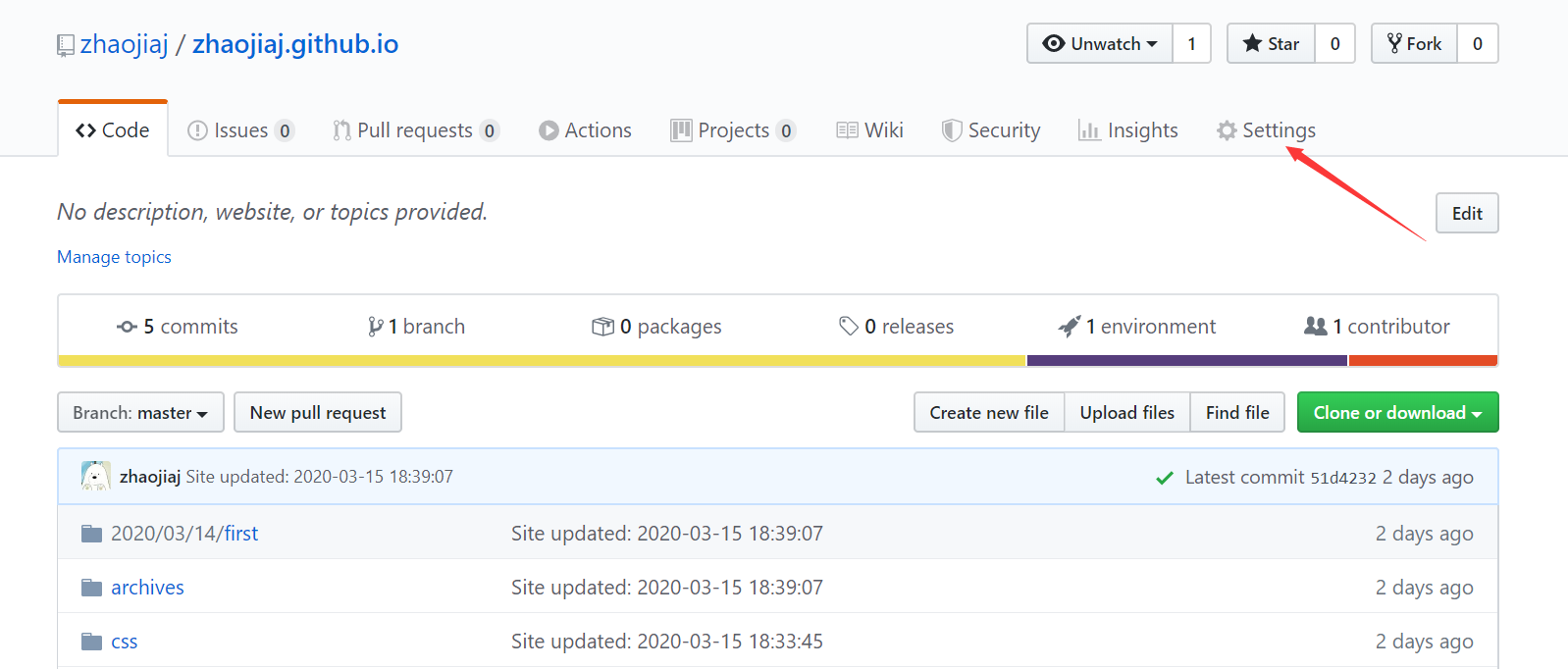Click the Issues circle icon
Image resolution: width=1568 pixels, height=669 pixels.
[197, 130]
